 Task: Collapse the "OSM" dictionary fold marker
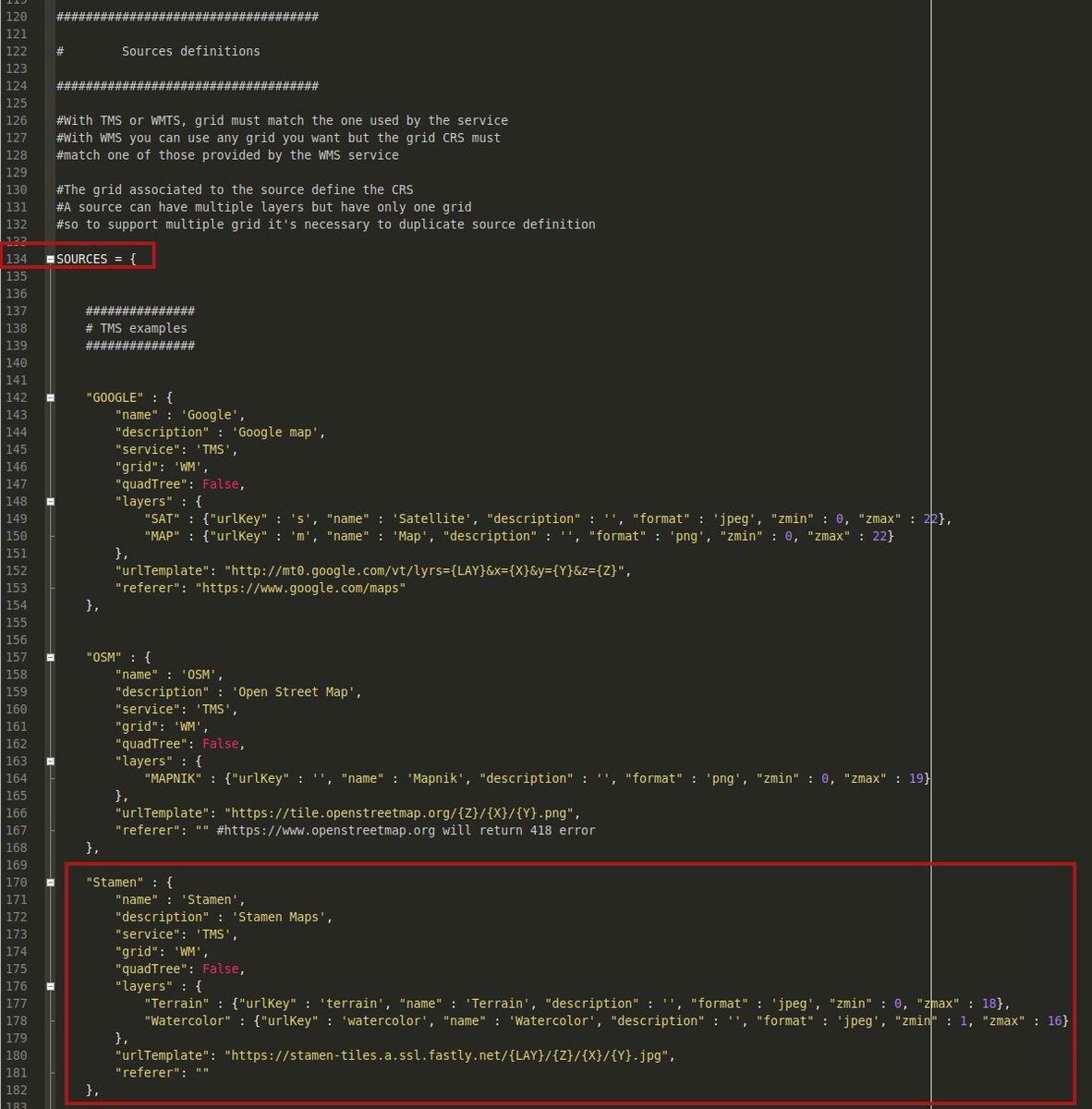pos(51,658)
